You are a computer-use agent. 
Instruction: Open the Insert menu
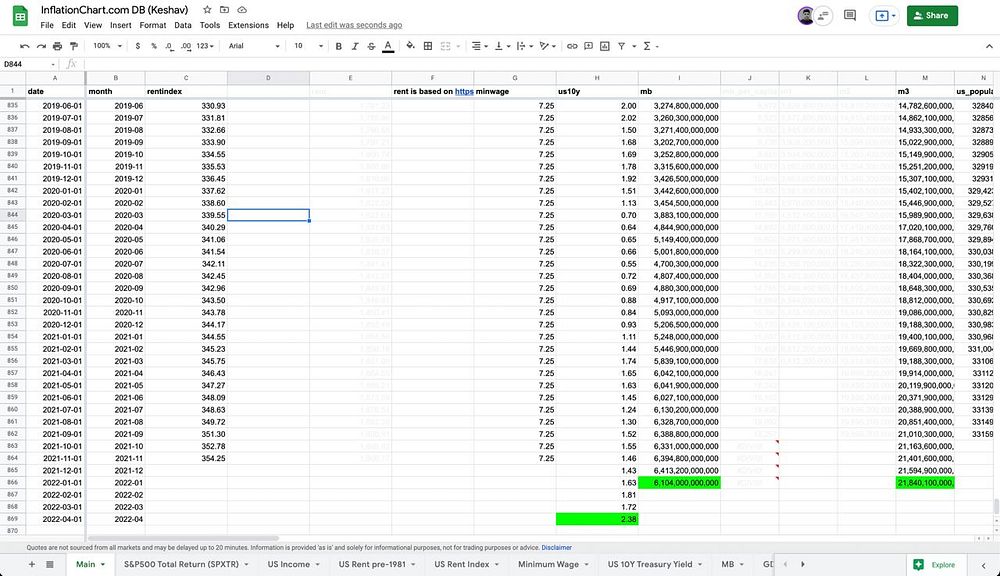click(x=121, y=25)
